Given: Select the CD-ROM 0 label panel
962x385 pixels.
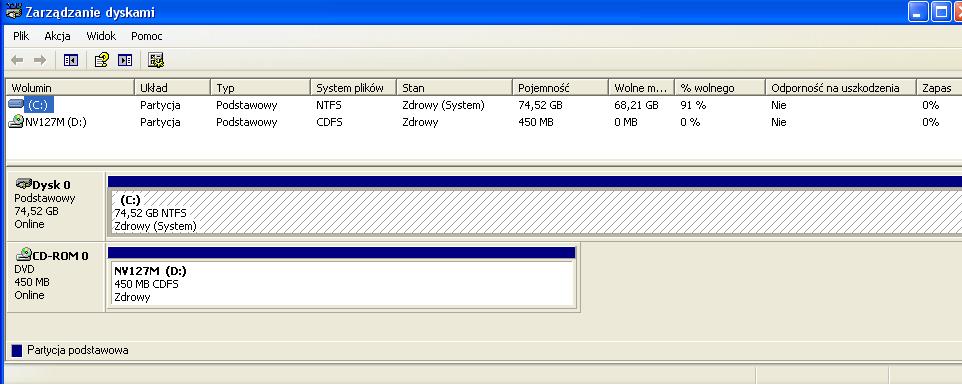Looking at the screenshot, I should pyautogui.click(x=55, y=277).
